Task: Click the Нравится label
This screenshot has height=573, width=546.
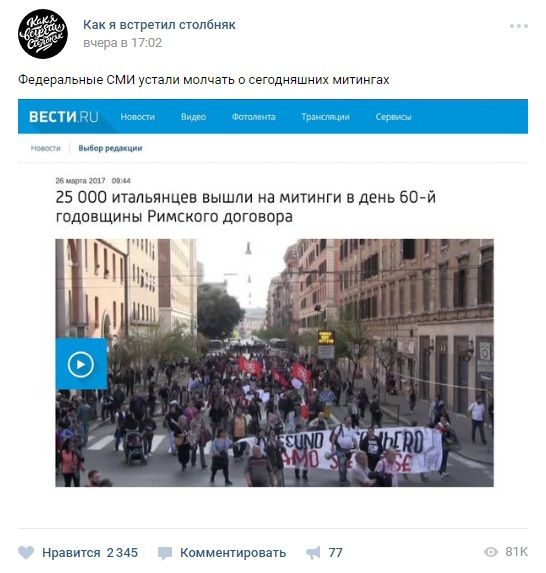Action: [x=71, y=553]
